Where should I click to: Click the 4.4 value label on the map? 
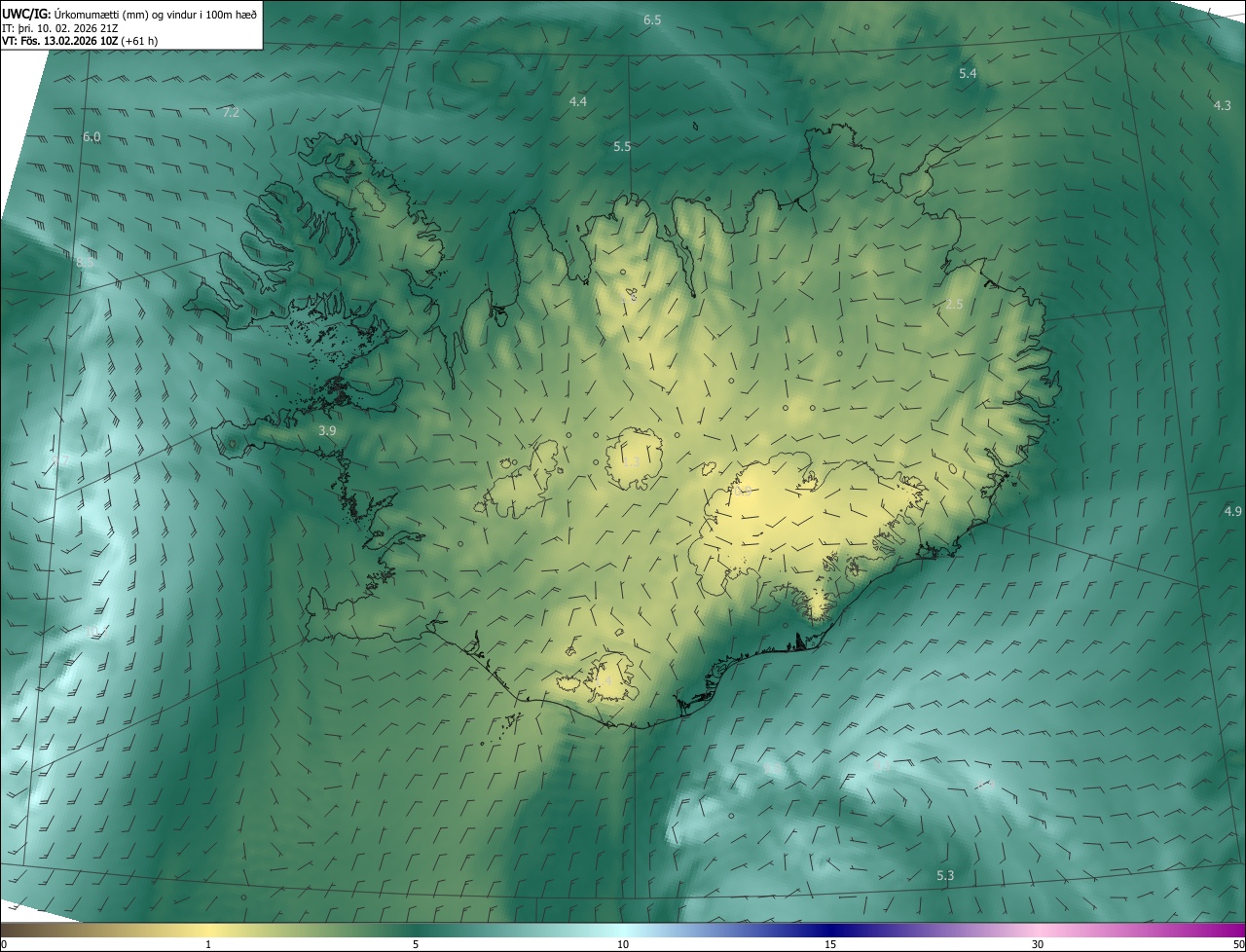578,101
